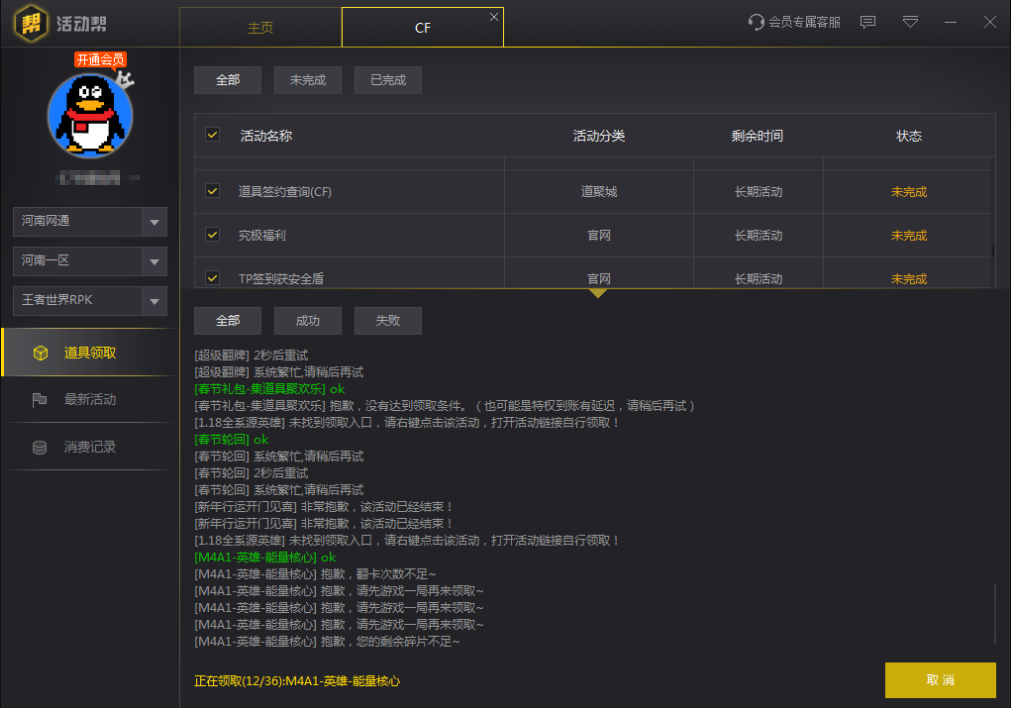Click the 消费记录 coins icon
The image size is (1011, 708).
click(39, 447)
